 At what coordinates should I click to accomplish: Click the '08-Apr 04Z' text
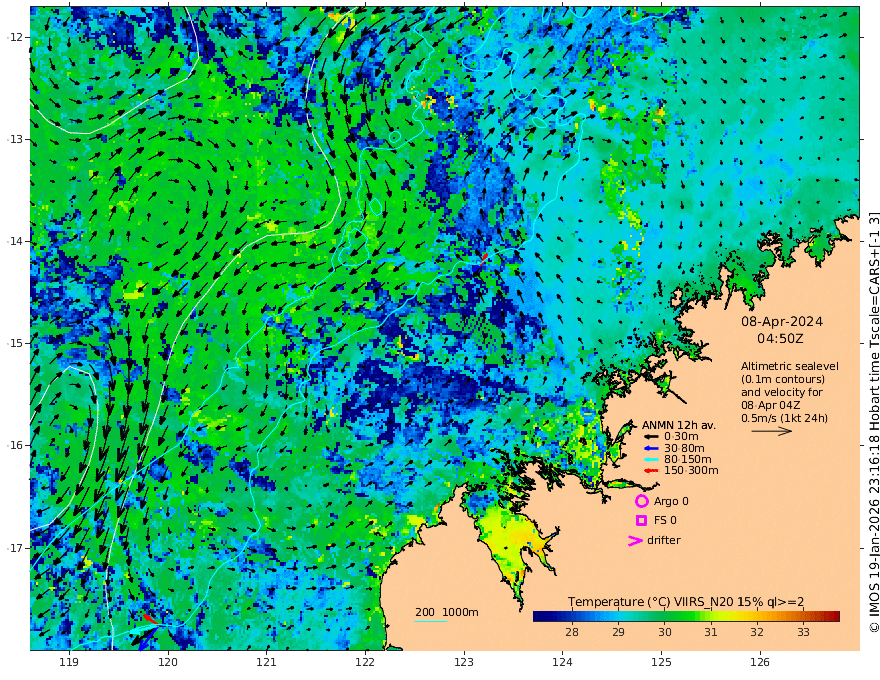[771, 405]
